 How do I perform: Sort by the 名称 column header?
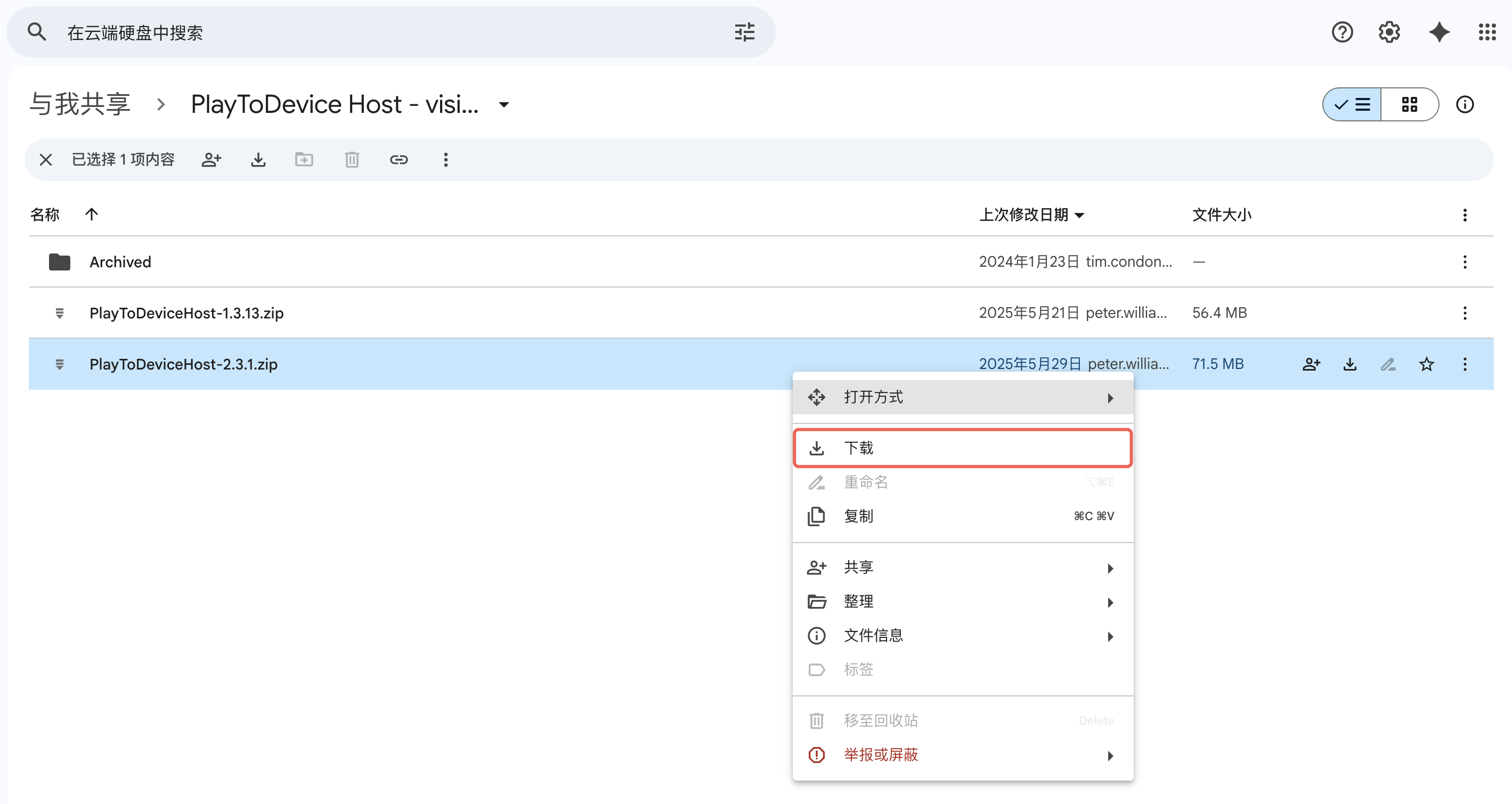click(45, 215)
